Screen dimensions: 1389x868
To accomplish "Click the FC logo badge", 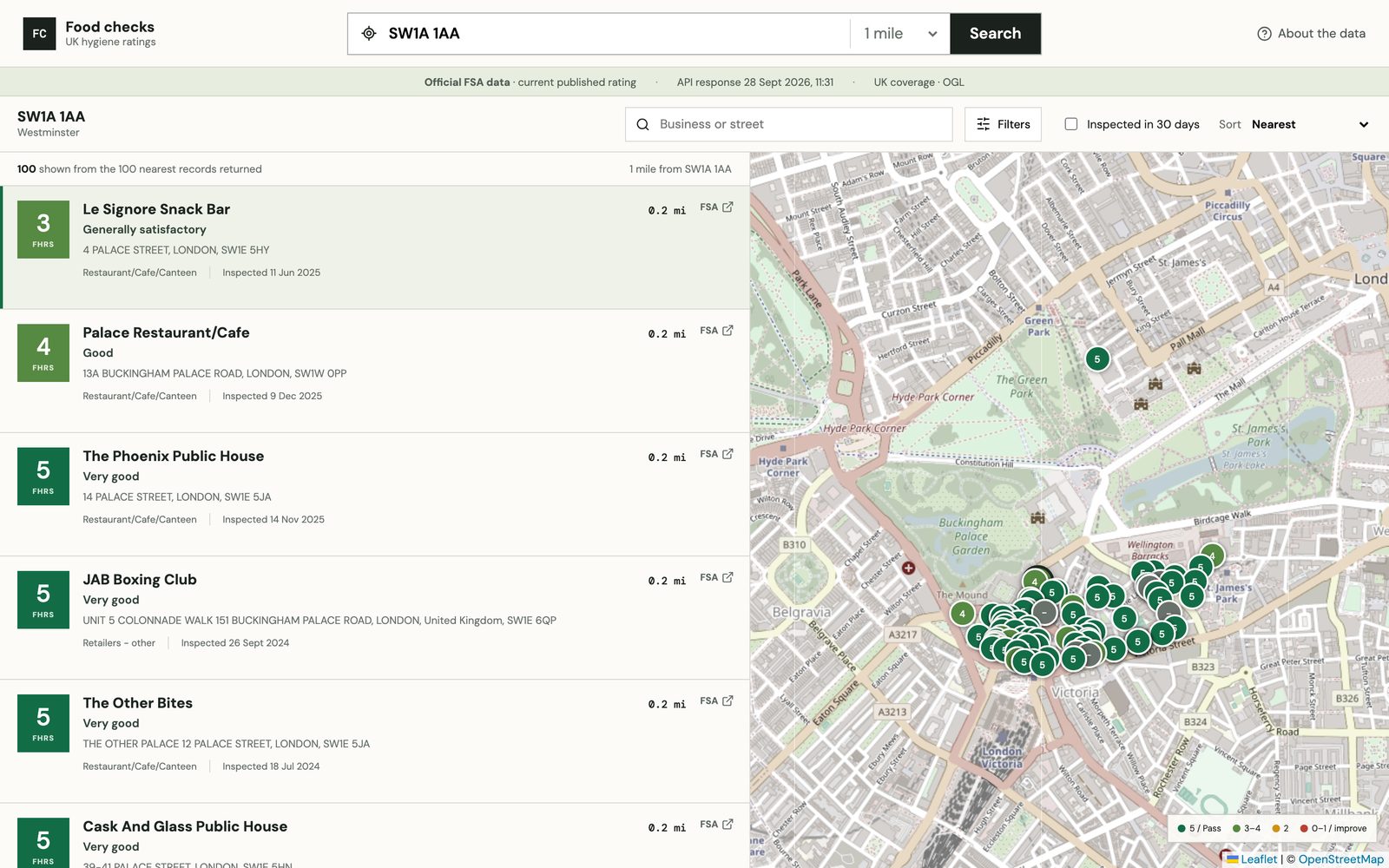I will [39, 34].
